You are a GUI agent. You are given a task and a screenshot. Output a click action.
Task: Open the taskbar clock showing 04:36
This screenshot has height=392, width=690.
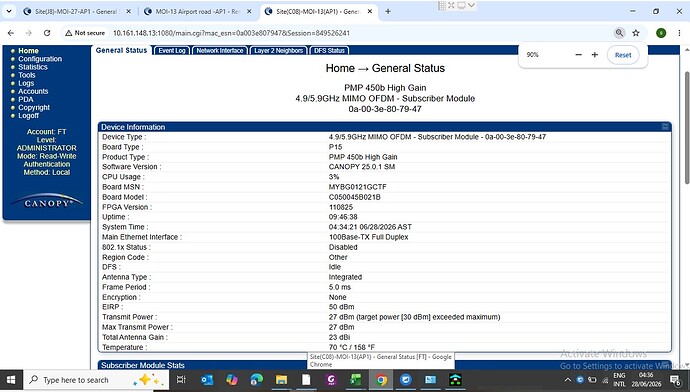[646, 380]
